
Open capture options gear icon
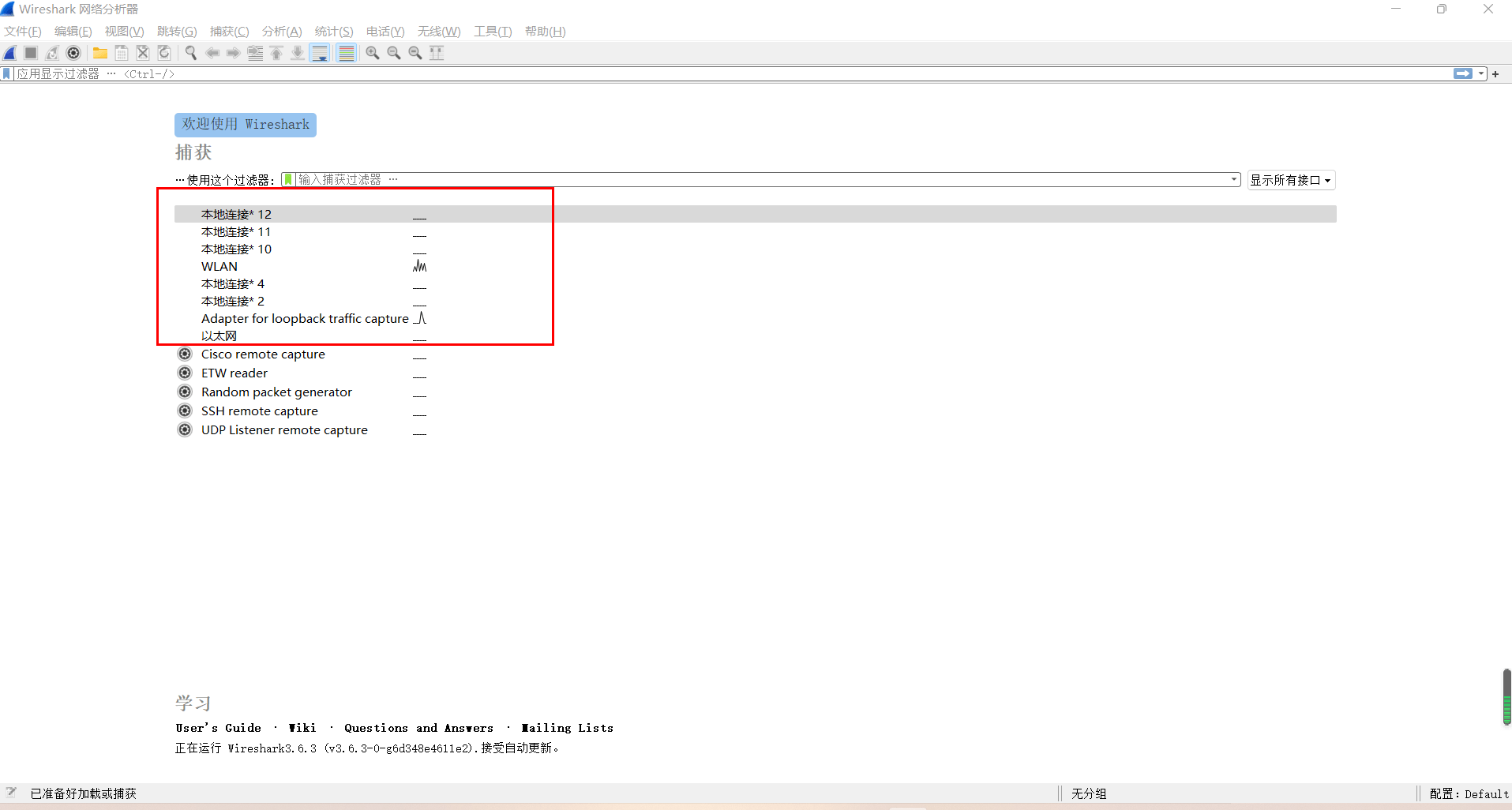point(73,53)
